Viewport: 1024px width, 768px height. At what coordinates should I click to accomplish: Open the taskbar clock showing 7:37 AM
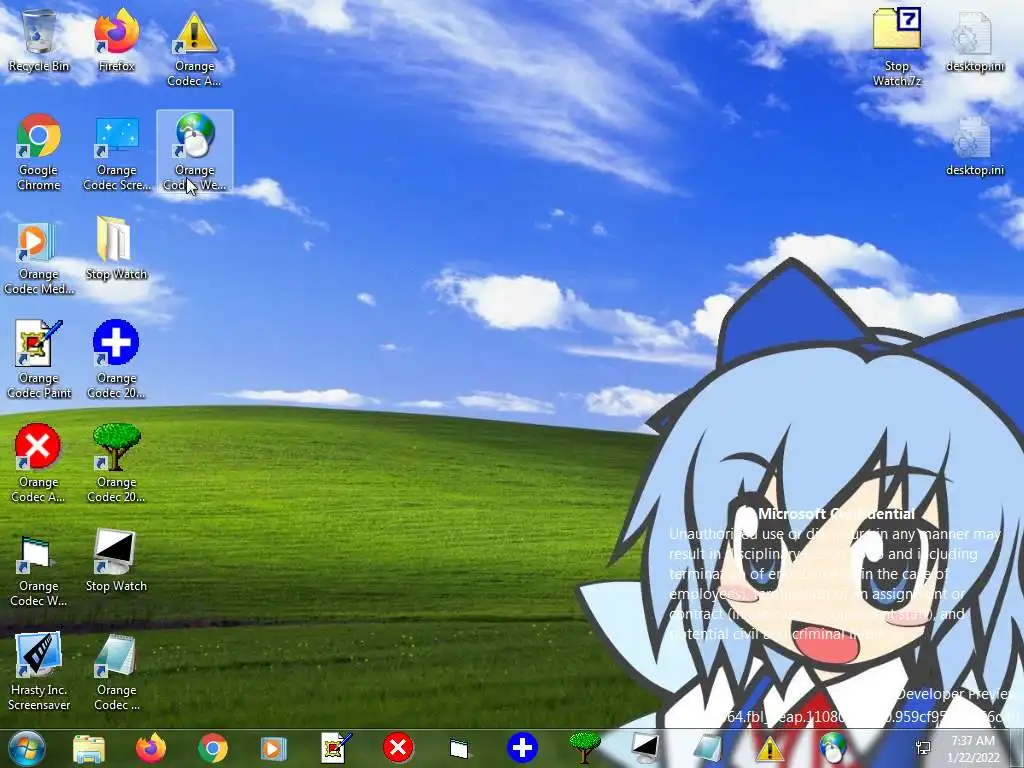coord(973,749)
